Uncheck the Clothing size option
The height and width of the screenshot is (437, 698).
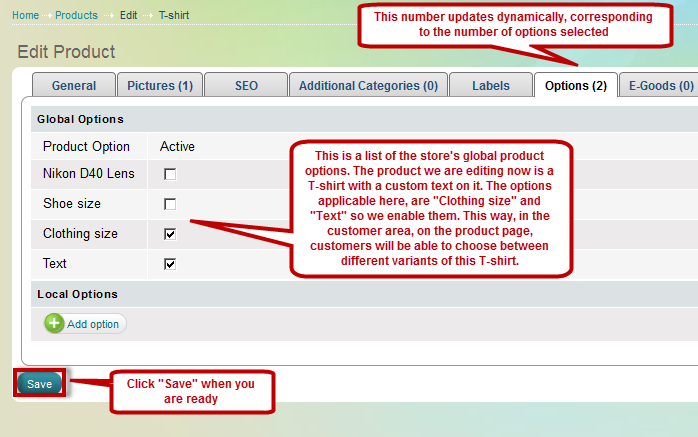pos(170,234)
